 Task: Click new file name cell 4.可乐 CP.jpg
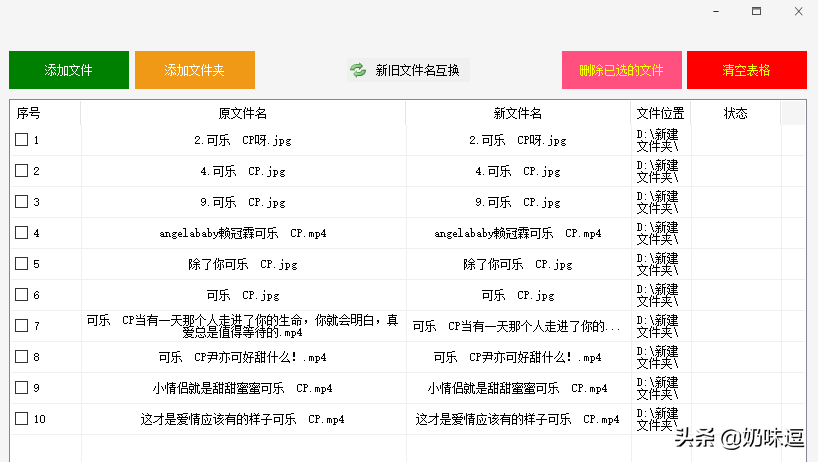click(518, 171)
